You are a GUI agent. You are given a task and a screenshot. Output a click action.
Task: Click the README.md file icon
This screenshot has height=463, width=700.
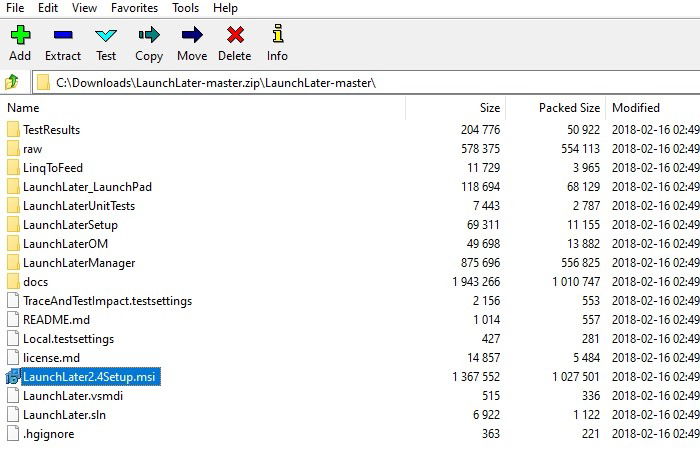click(13, 319)
